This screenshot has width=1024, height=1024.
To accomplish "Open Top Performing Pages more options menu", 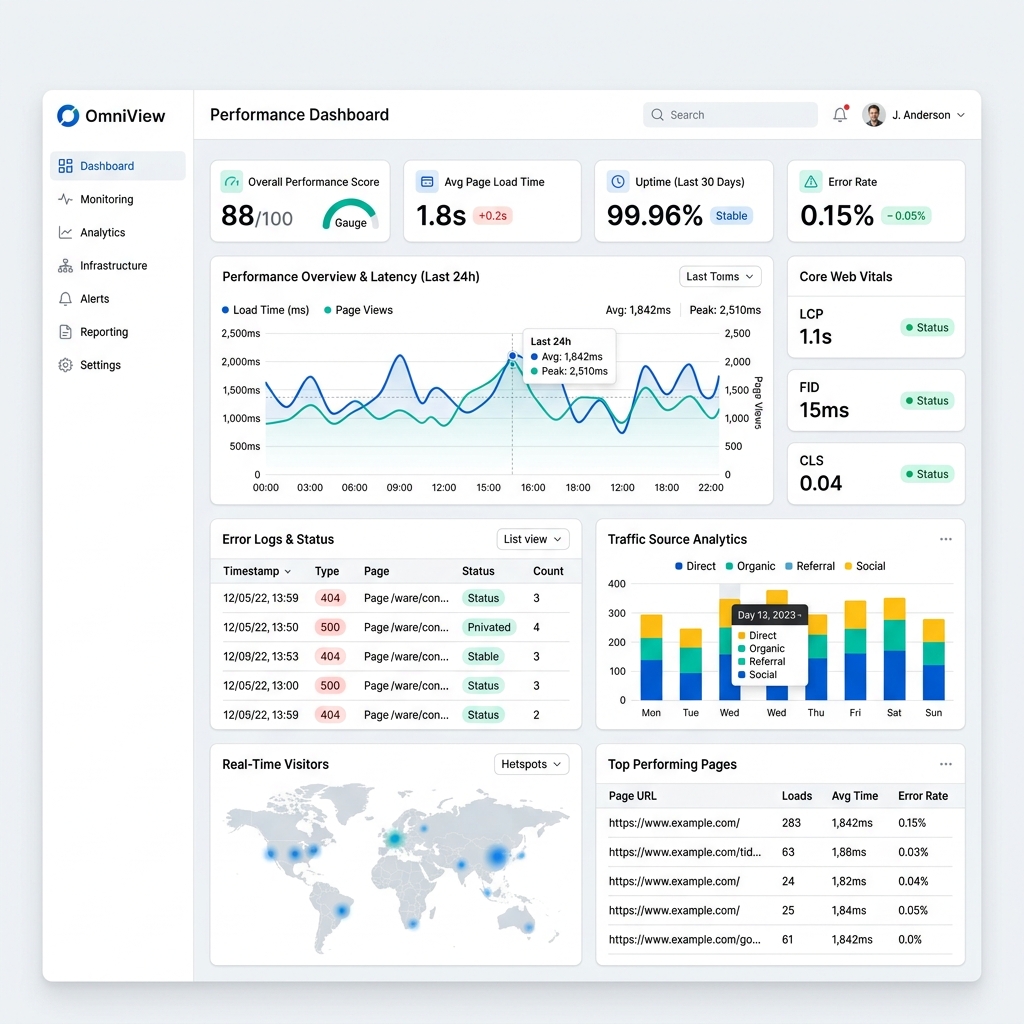I will 946,764.
